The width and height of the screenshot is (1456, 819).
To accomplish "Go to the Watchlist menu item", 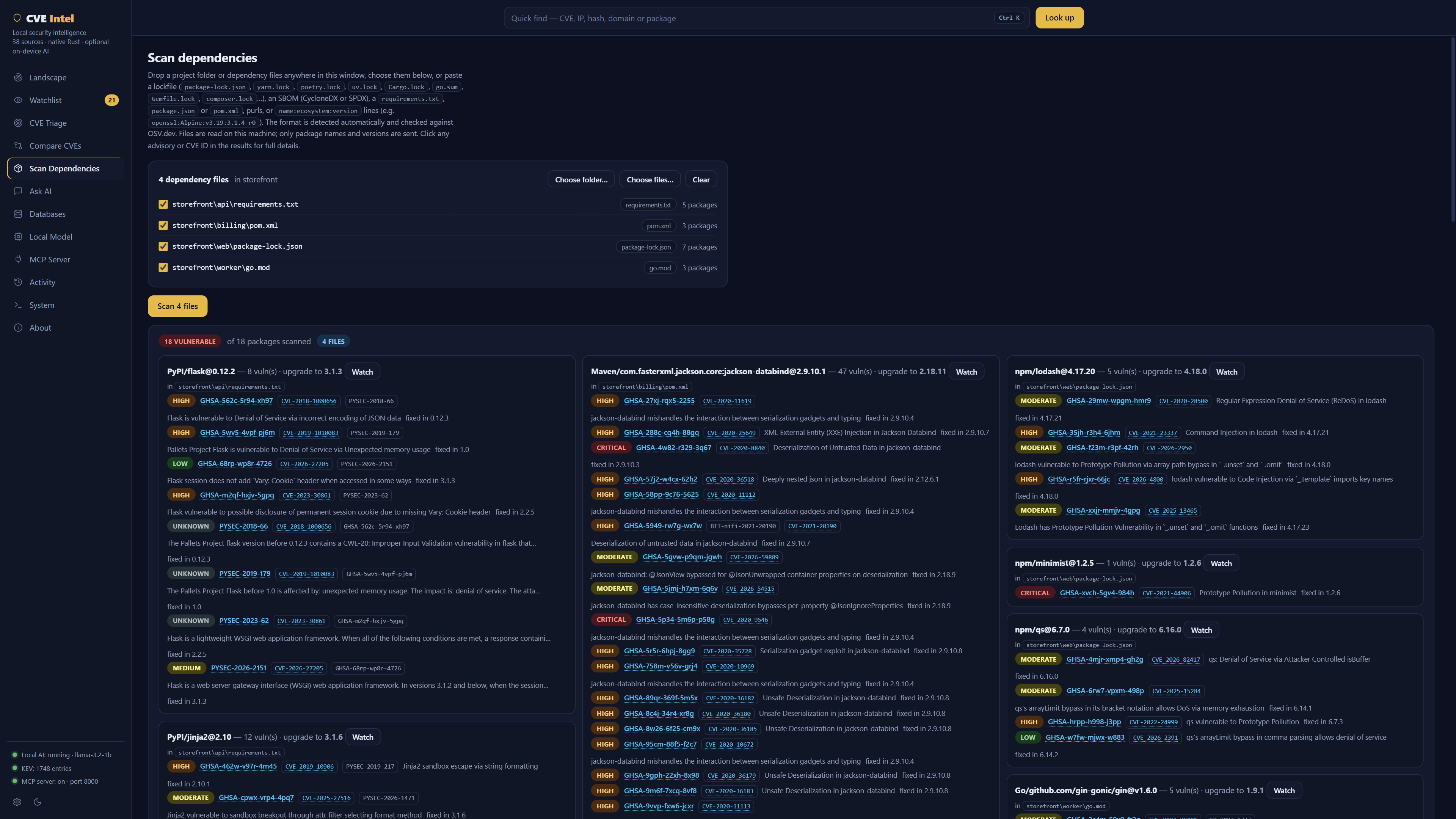I will (x=65, y=100).
